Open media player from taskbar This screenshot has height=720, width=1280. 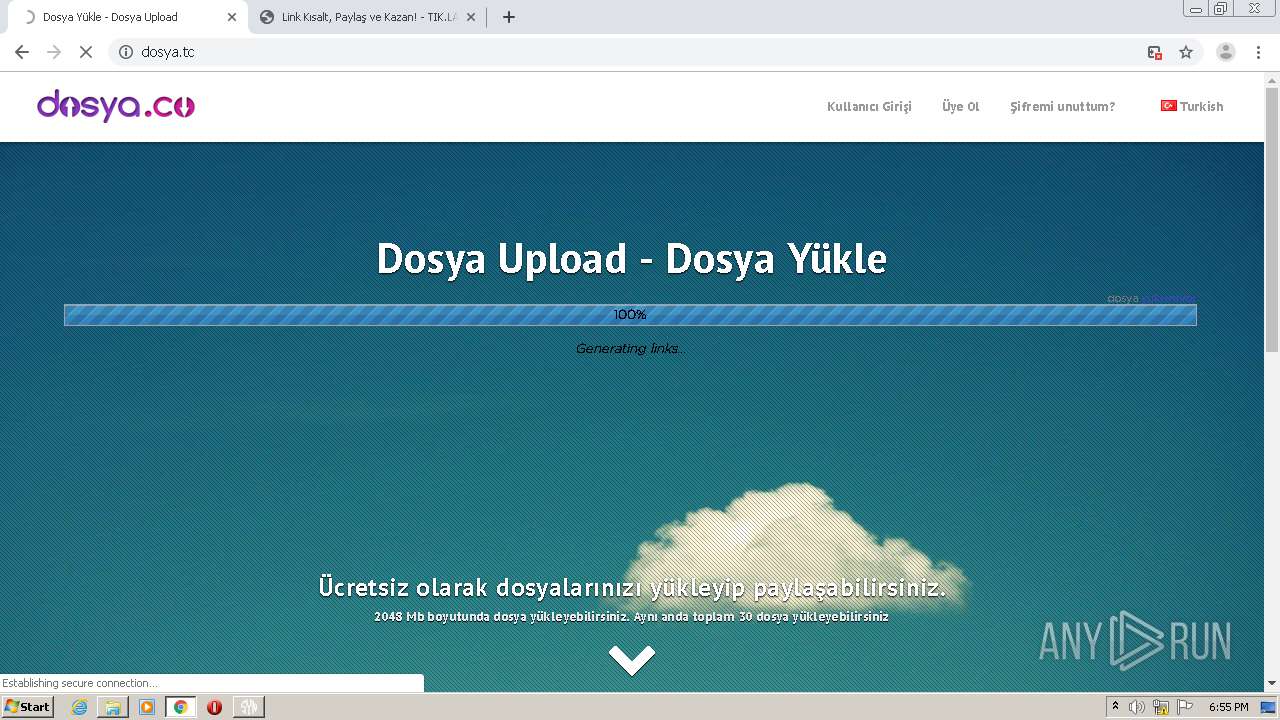147,707
